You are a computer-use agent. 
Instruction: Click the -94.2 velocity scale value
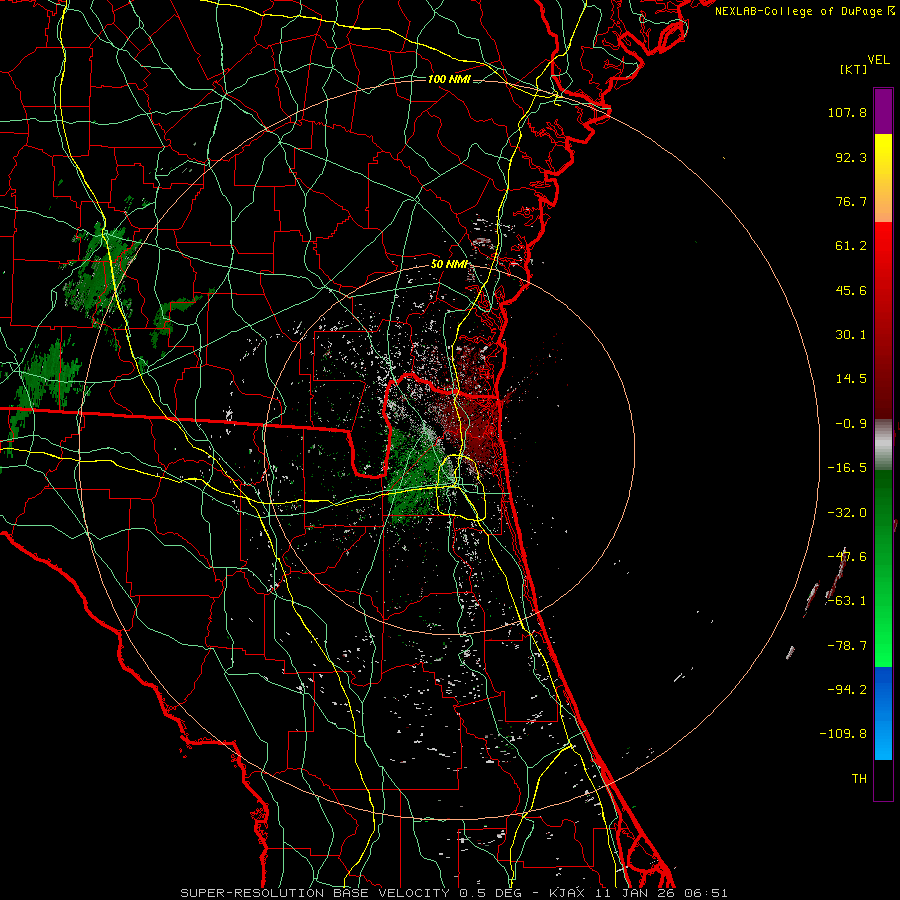point(847,689)
